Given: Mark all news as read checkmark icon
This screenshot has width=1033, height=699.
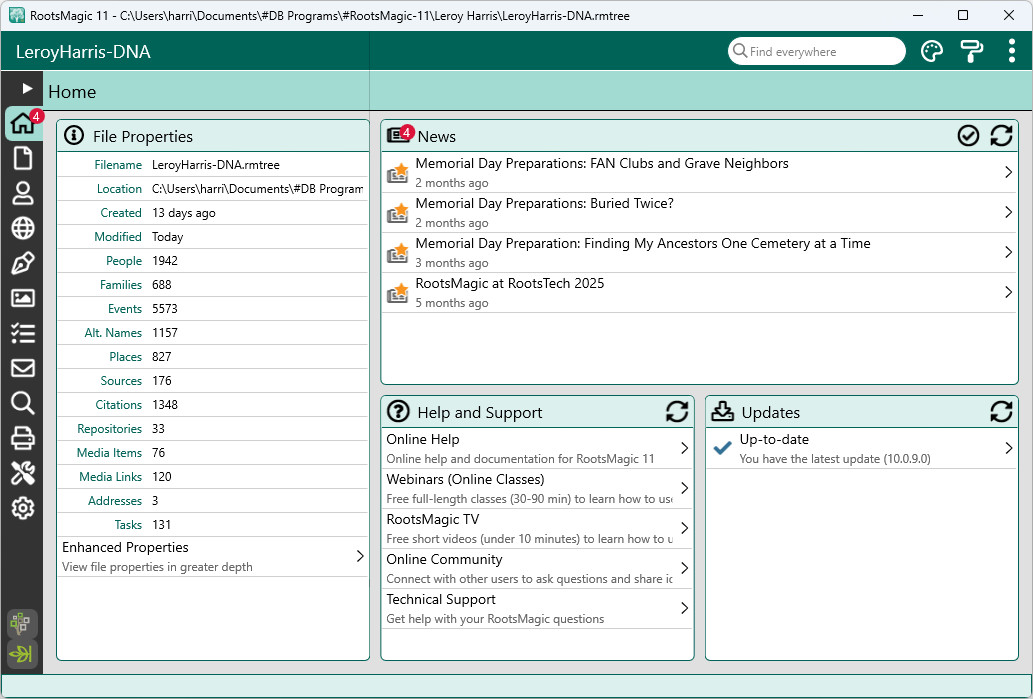Looking at the screenshot, I should [968, 136].
